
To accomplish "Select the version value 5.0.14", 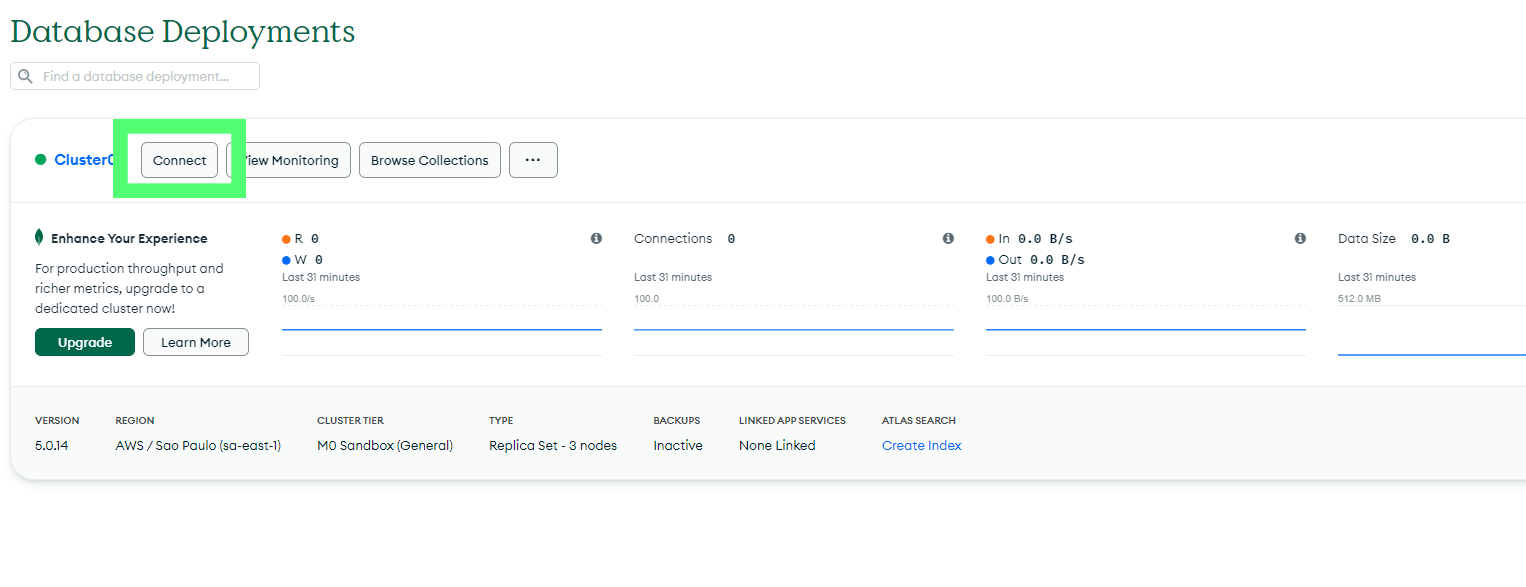I will point(54,445).
